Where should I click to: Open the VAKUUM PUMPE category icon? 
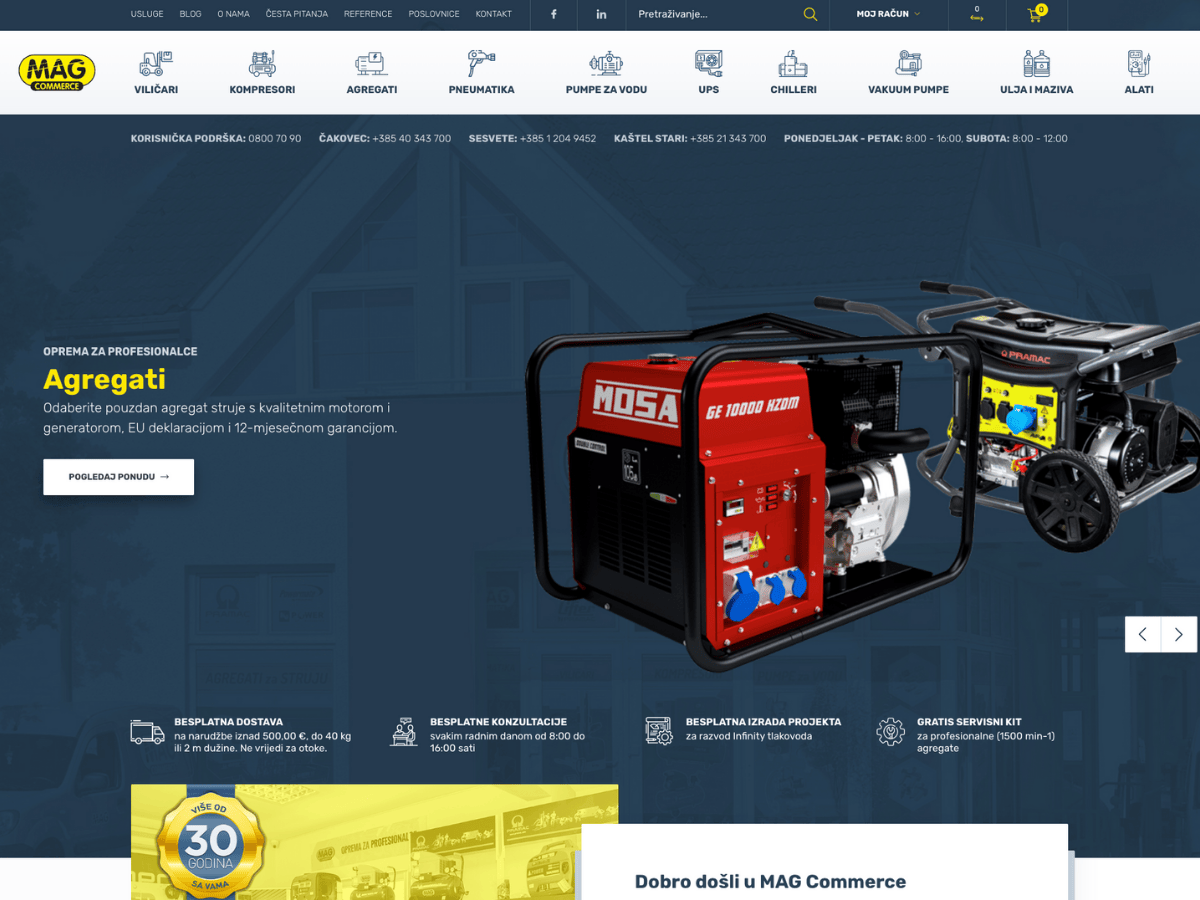[908, 63]
